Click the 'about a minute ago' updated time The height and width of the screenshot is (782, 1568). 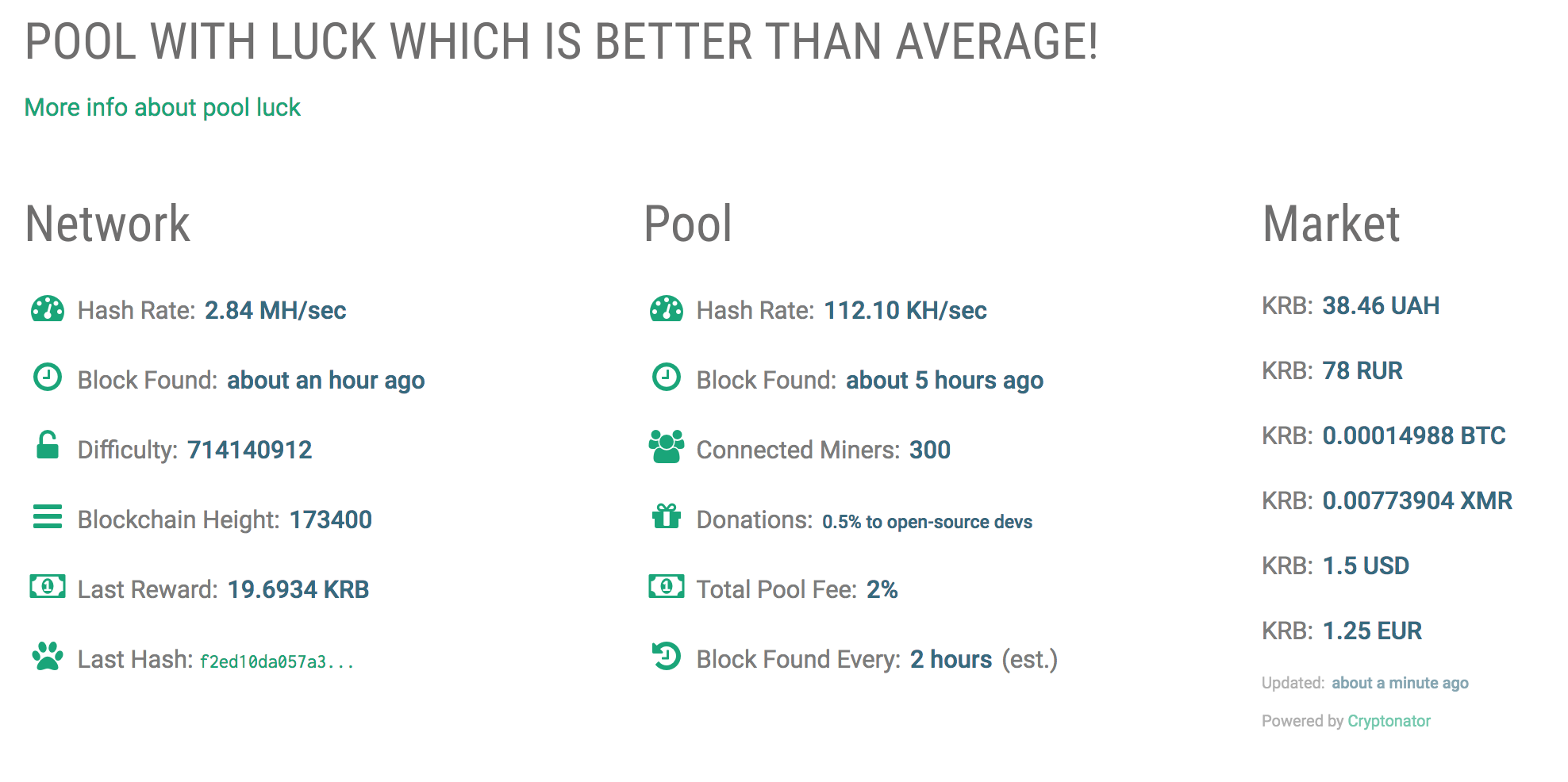point(1400,683)
